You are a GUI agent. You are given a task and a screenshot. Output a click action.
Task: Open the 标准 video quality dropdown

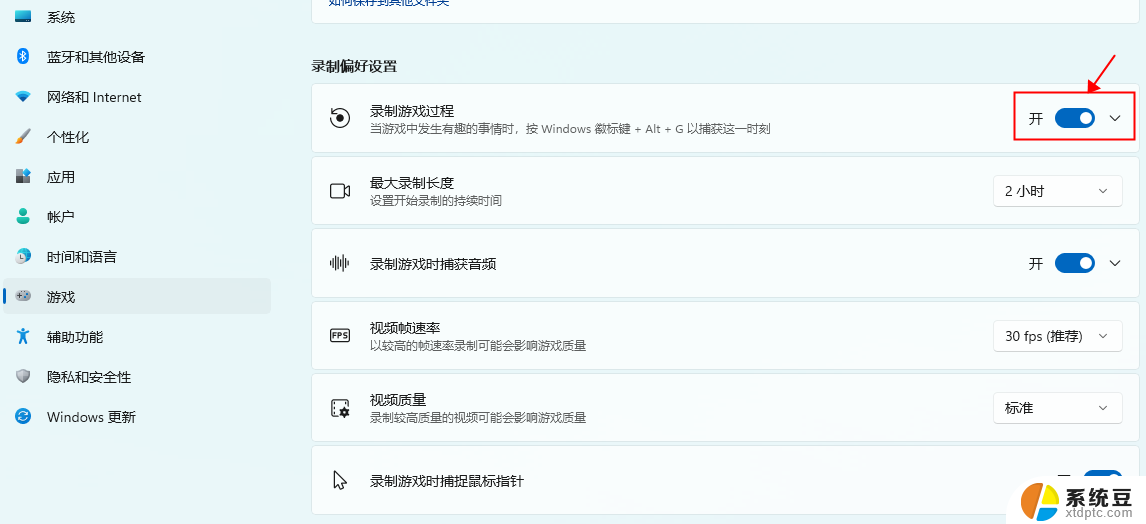point(1058,408)
